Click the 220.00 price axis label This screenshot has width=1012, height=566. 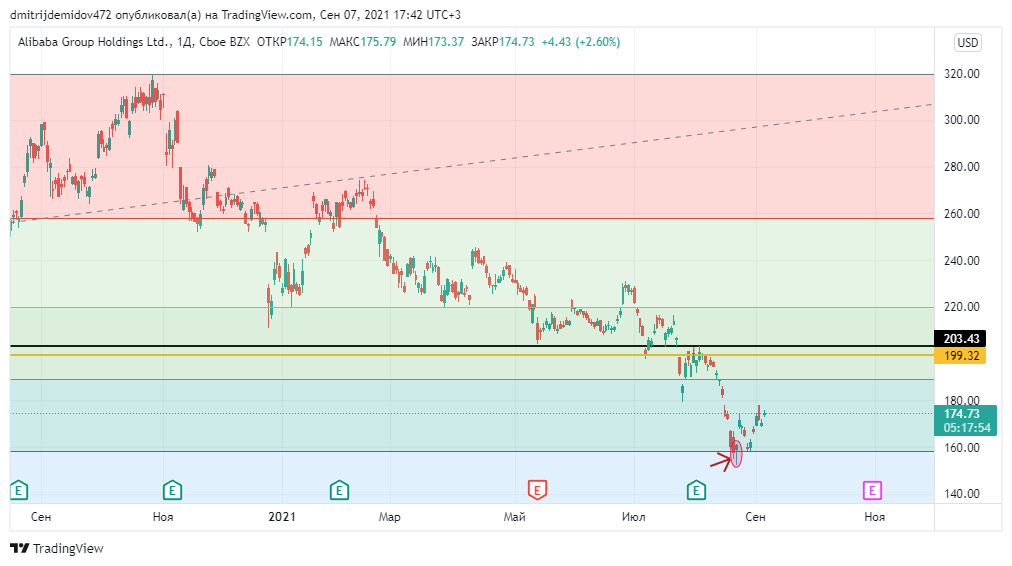tap(962, 307)
